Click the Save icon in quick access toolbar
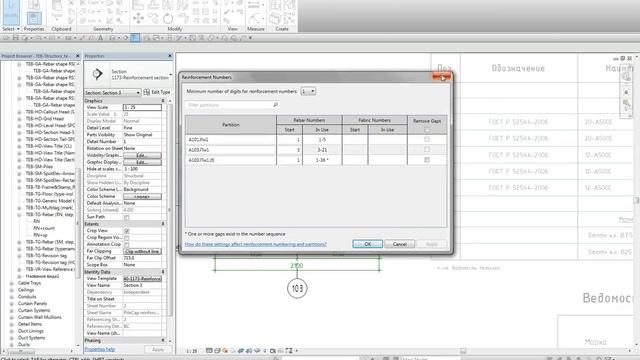 [16, 38]
